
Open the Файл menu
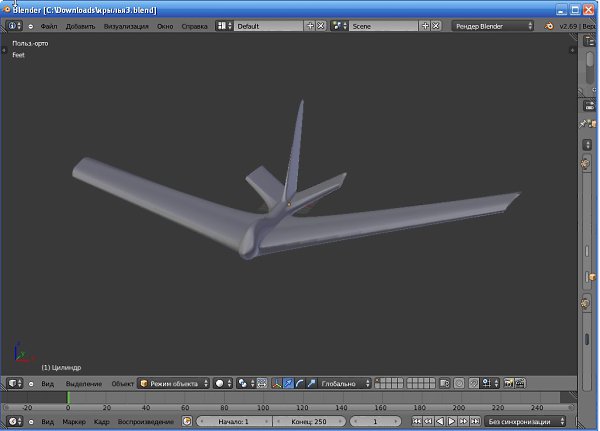coord(48,25)
